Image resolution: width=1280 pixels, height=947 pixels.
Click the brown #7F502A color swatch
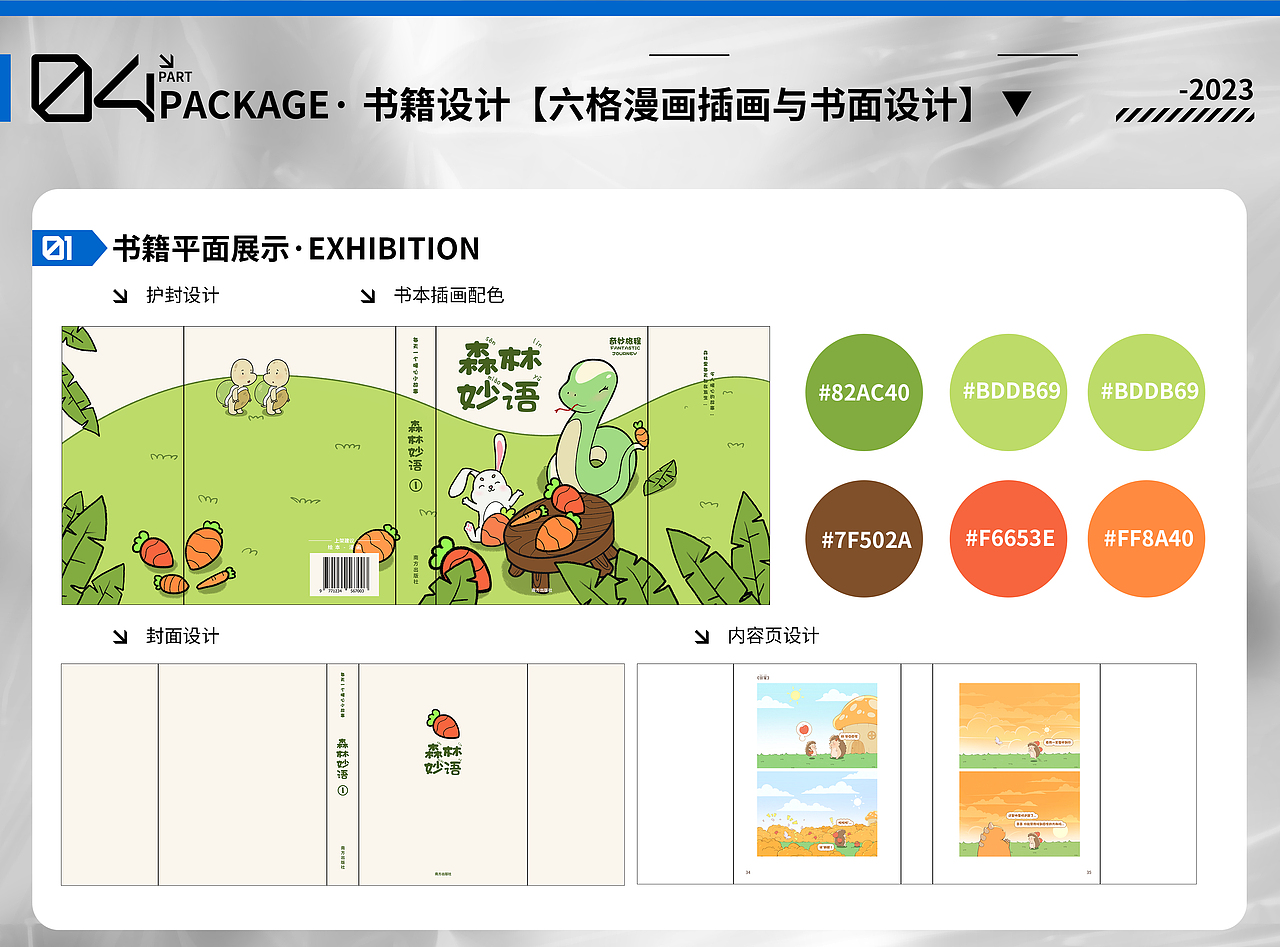pos(865,539)
